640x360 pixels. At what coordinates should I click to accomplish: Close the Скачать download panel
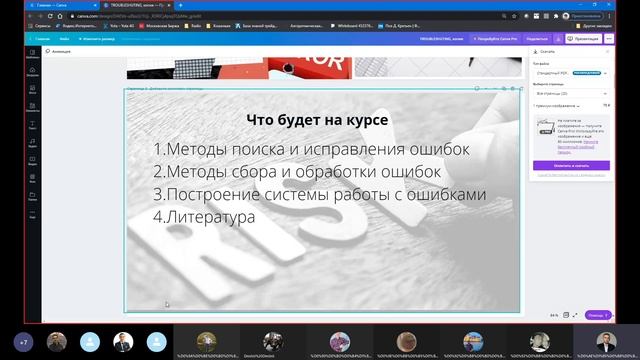[607, 51]
